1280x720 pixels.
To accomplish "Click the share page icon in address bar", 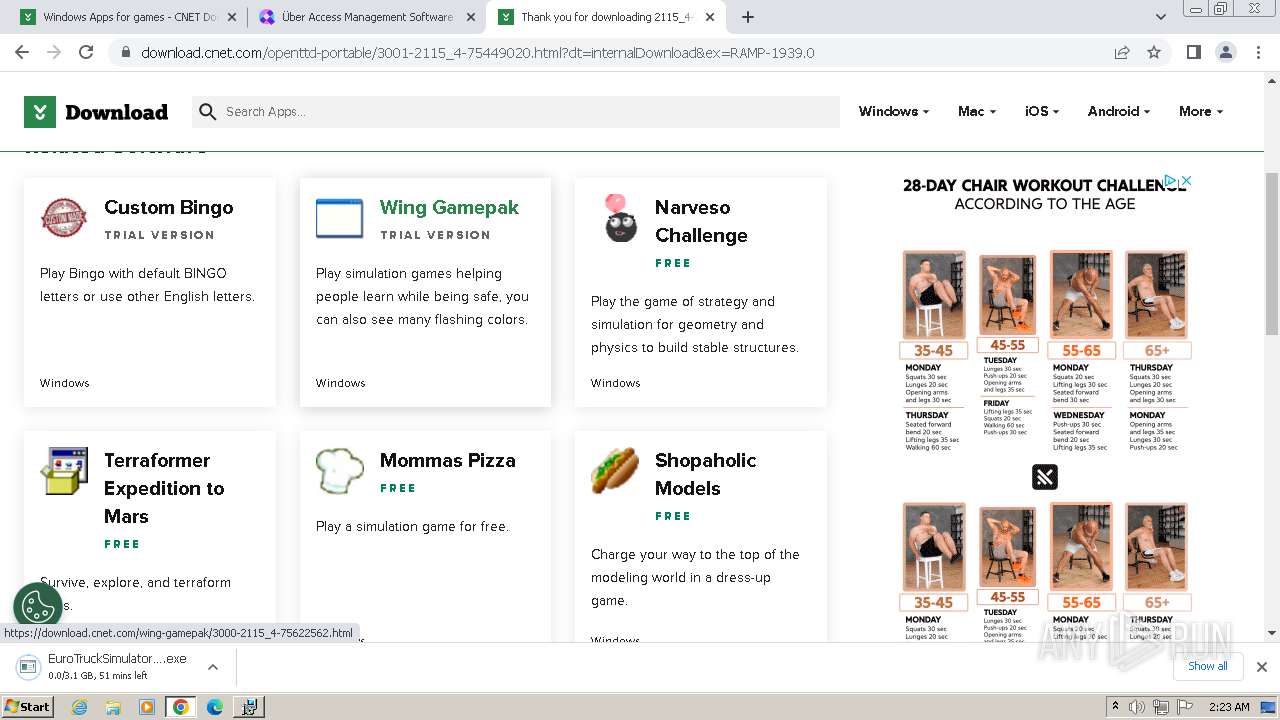I will point(1122,52).
